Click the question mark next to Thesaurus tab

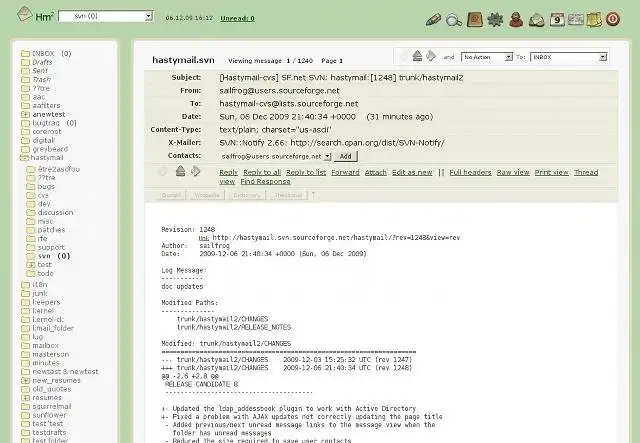click(313, 195)
